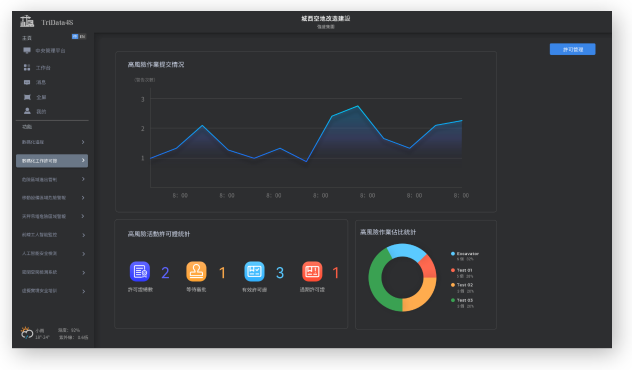Expand the 密閉空間監測系統 chevron
Viewport: 632px width, 370px height.
(x=83, y=272)
